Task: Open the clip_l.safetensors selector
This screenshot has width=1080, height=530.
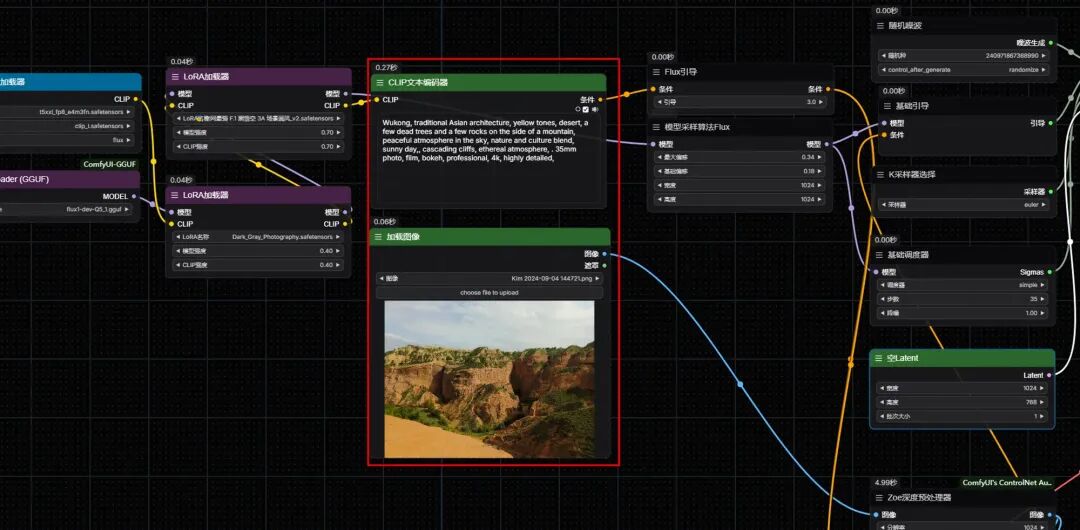Action: [67, 126]
